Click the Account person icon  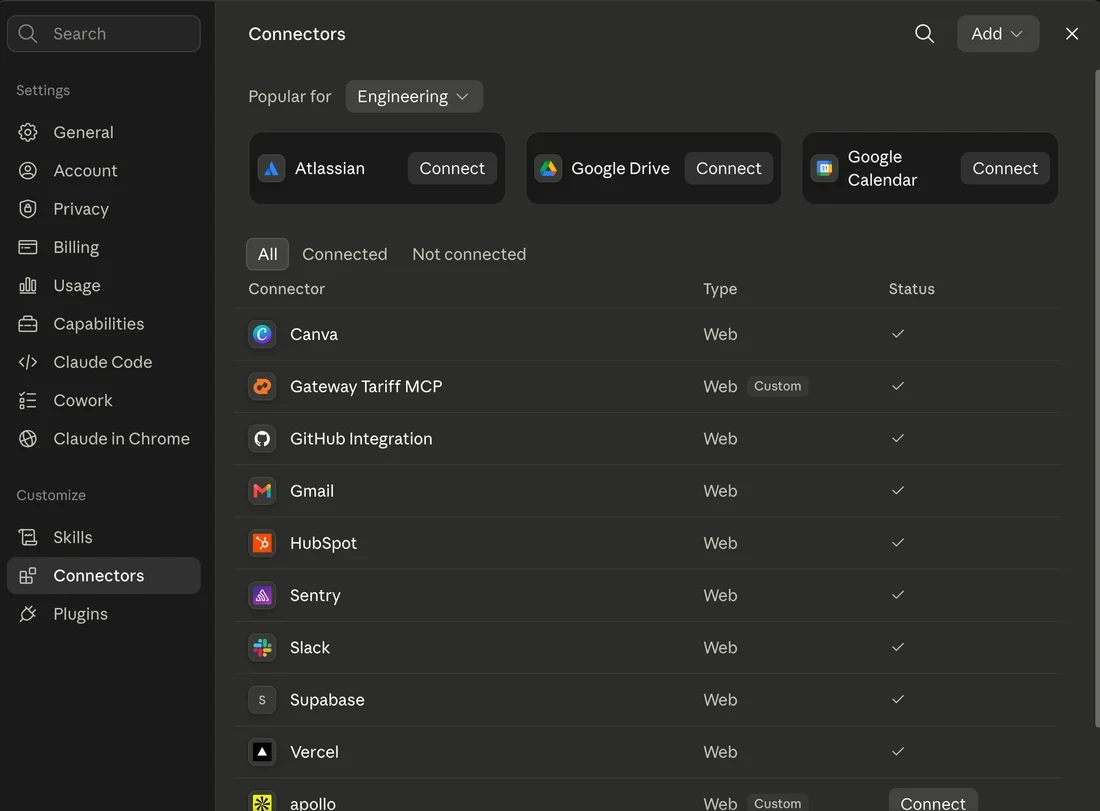27,170
